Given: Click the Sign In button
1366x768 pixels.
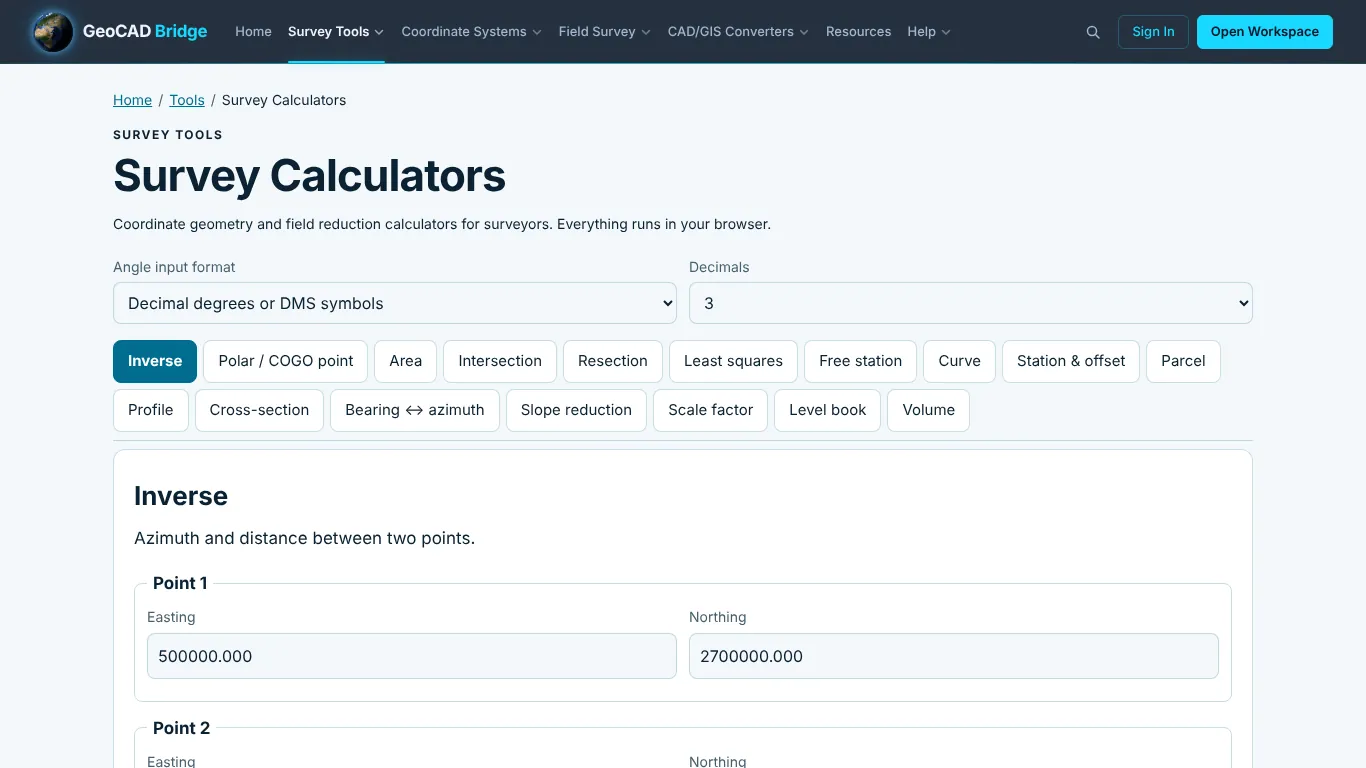Looking at the screenshot, I should click(1153, 32).
